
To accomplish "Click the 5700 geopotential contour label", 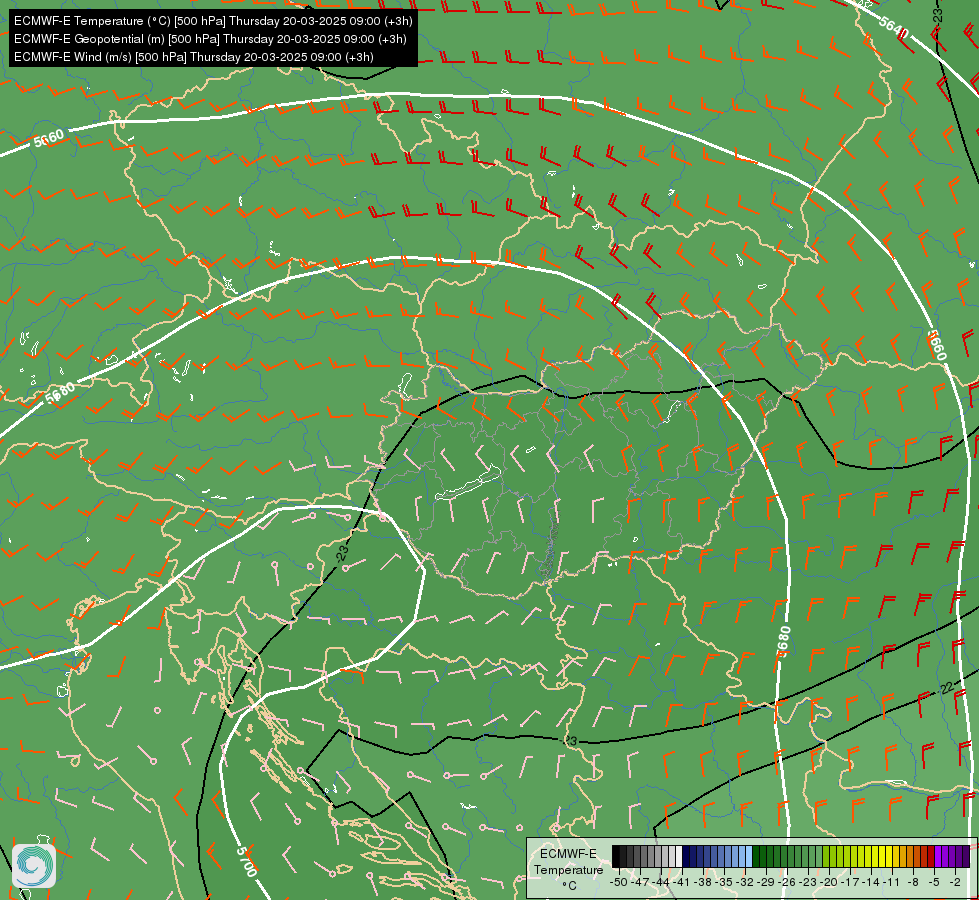I will tap(247, 861).
